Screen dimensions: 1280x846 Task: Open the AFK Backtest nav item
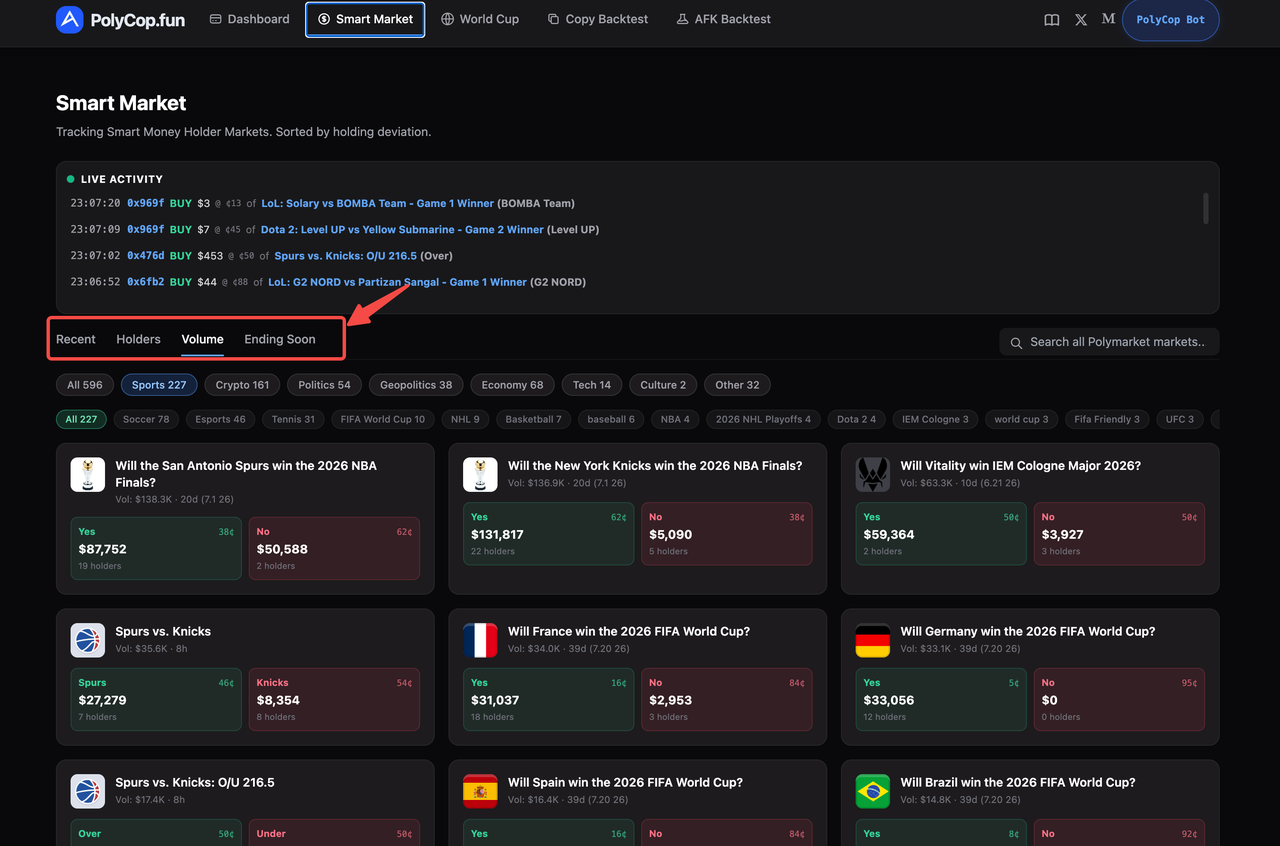pyautogui.click(x=724, y=19)
